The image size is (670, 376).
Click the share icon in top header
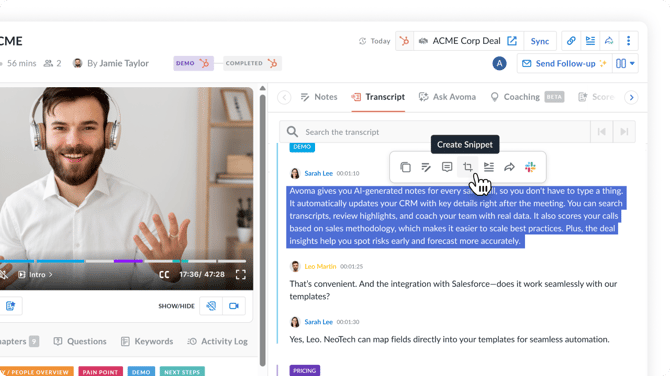(609, 41)
